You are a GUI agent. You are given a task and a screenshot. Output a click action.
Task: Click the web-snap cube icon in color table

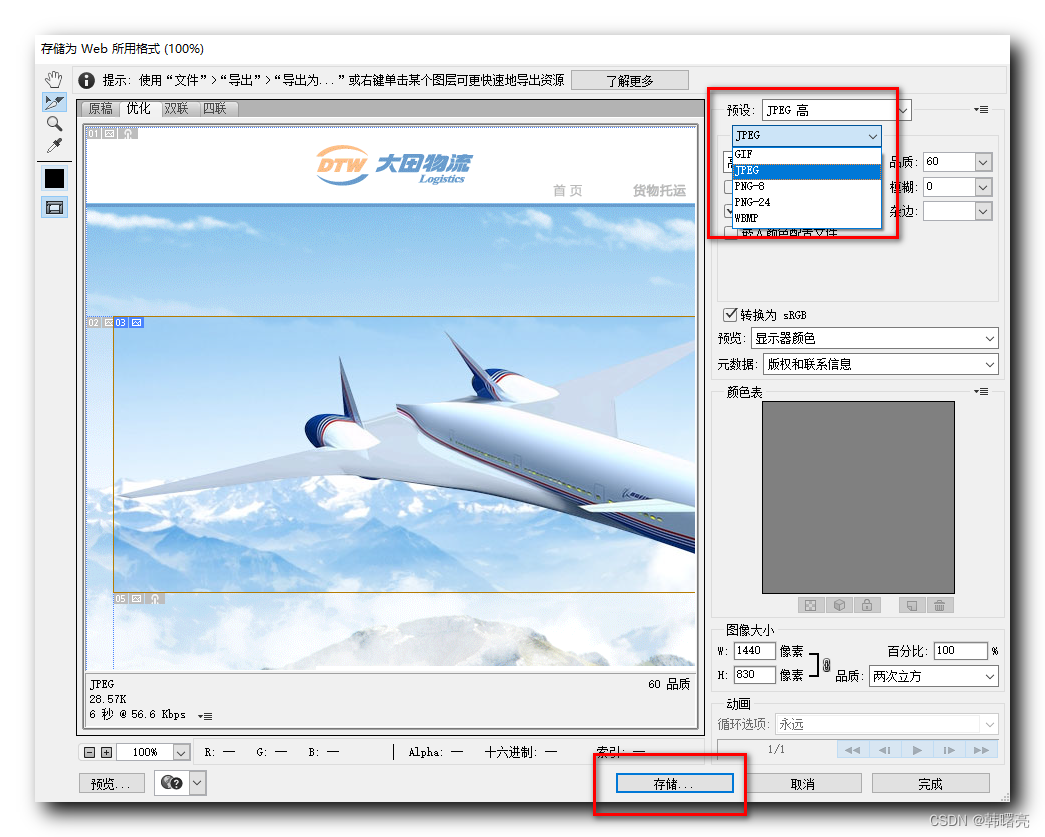pos(840,605)
